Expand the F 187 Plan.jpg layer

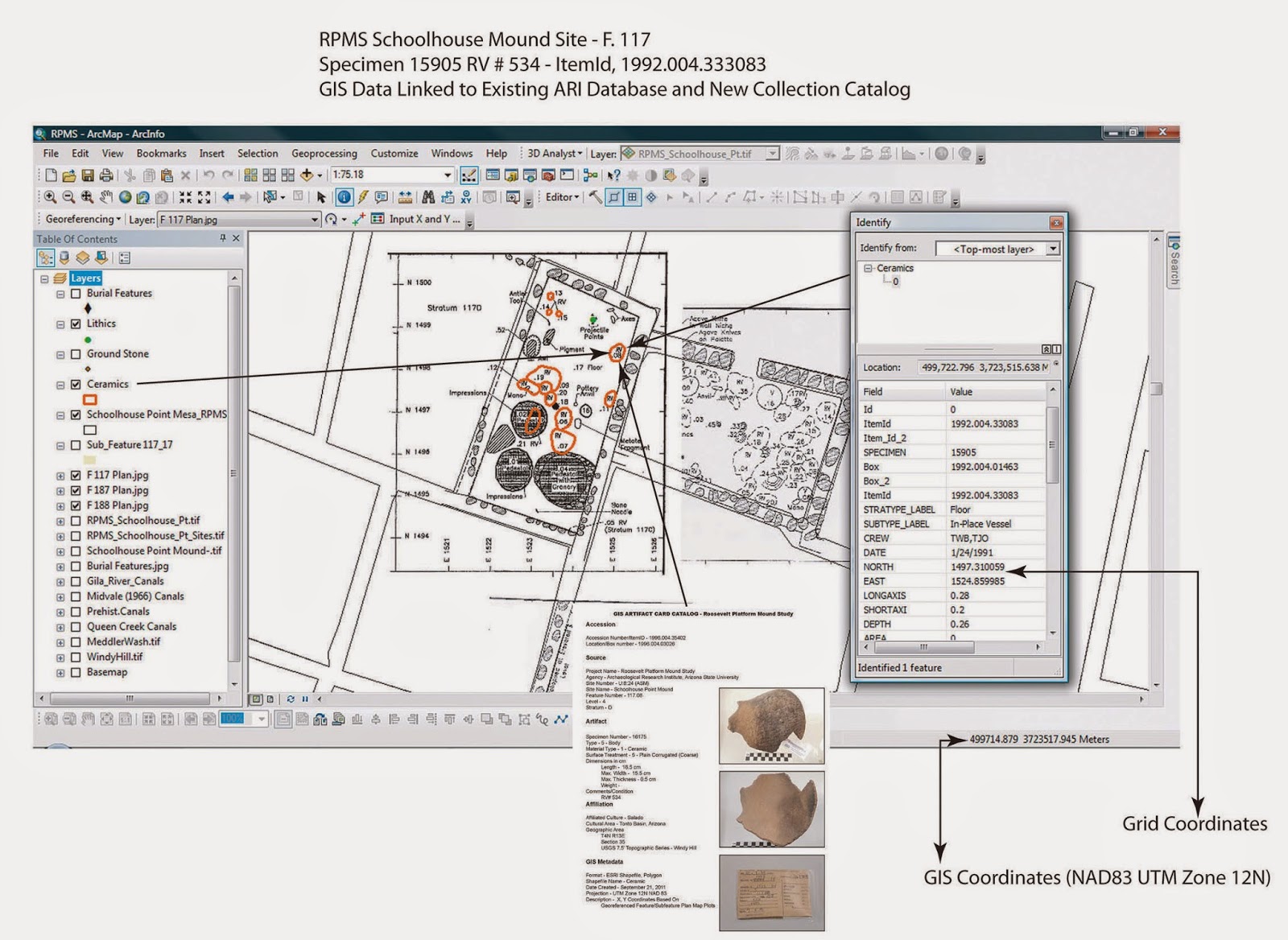pyautogui.click(x=60, y=491)
